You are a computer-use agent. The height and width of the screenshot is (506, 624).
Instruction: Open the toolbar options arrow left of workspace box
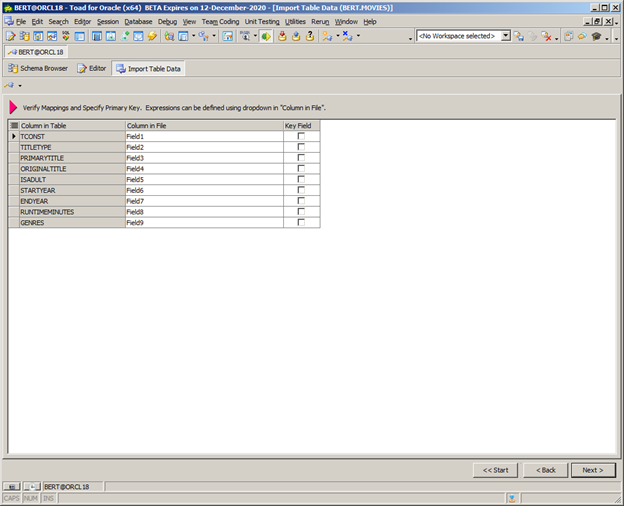410,39
